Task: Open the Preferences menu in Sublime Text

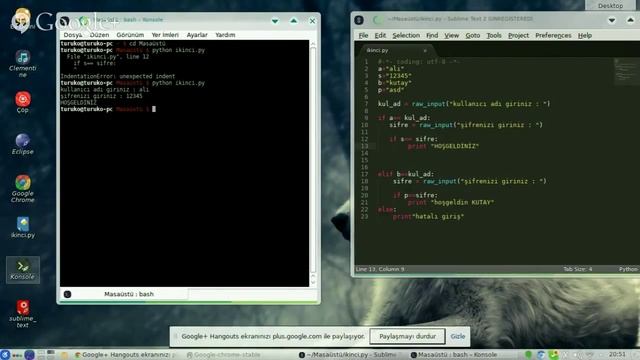Action: [x=553, y=36]
